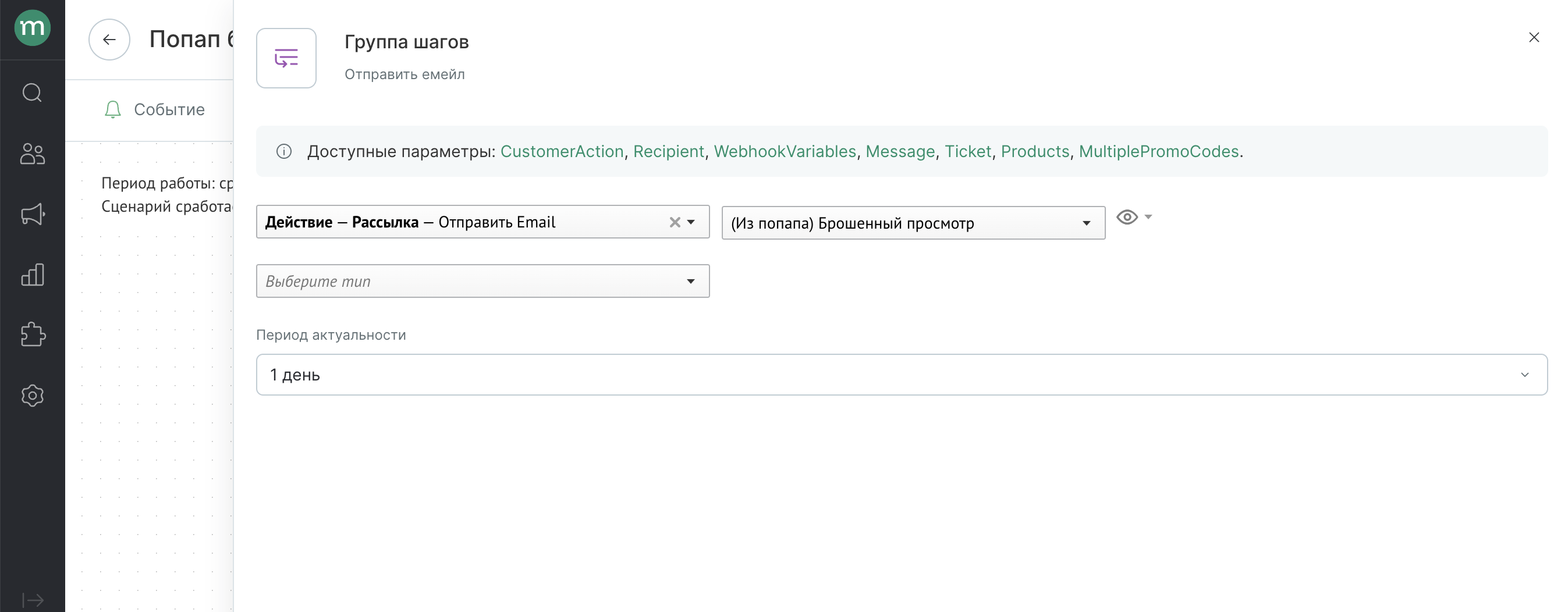
Task: Open WebhookVariables parameter link
Action: (785, 151)
